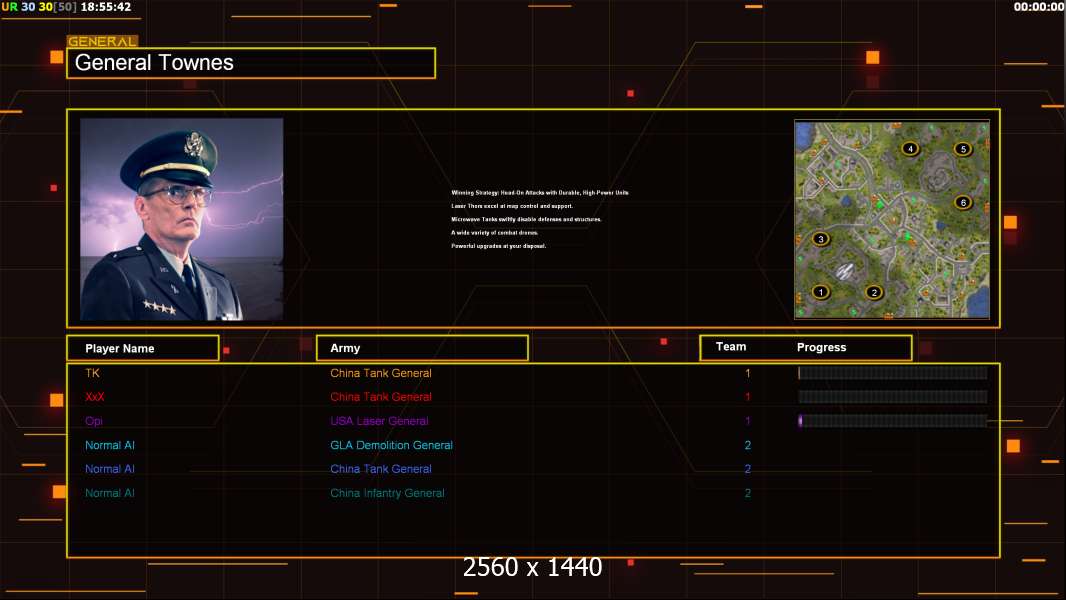
Task: Click start position marker 1 on the minimap
Action: tap(821, 292)
